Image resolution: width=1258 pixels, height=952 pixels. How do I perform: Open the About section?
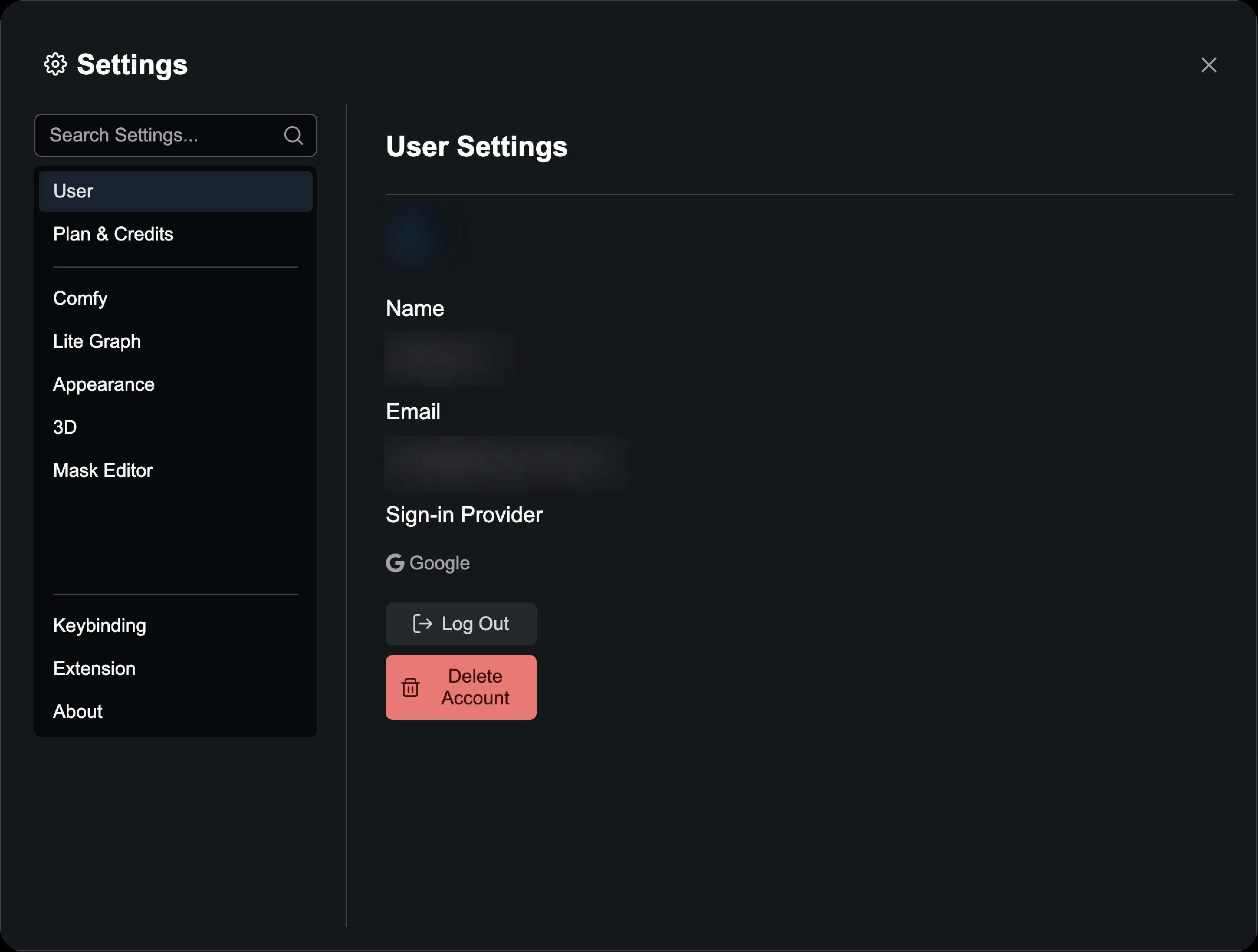[77, 711]
